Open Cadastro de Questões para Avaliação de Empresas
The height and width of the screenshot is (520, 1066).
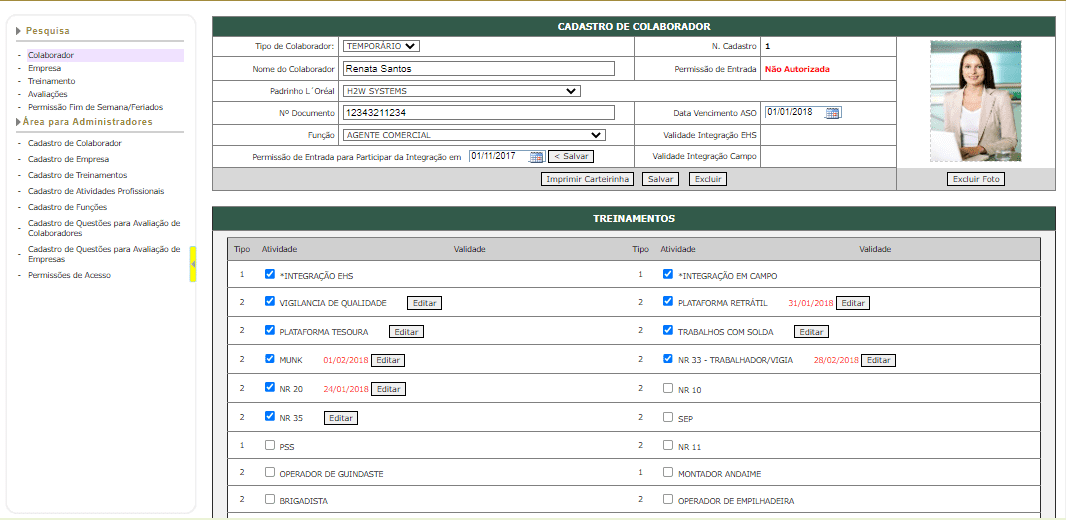point(104,254)
